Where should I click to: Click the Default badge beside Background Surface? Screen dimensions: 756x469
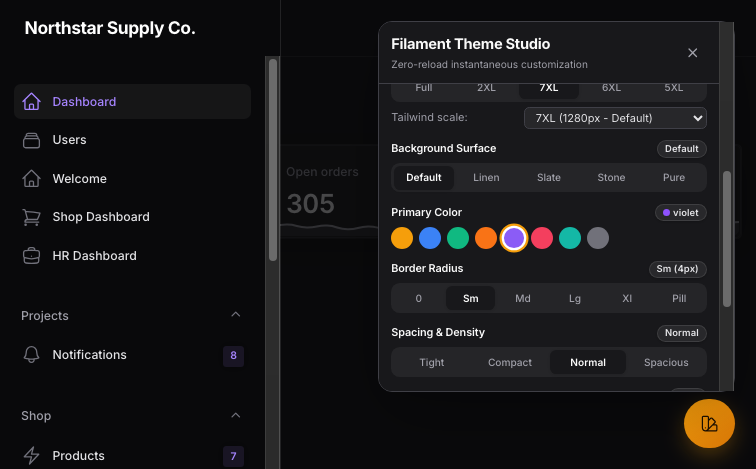682,149
